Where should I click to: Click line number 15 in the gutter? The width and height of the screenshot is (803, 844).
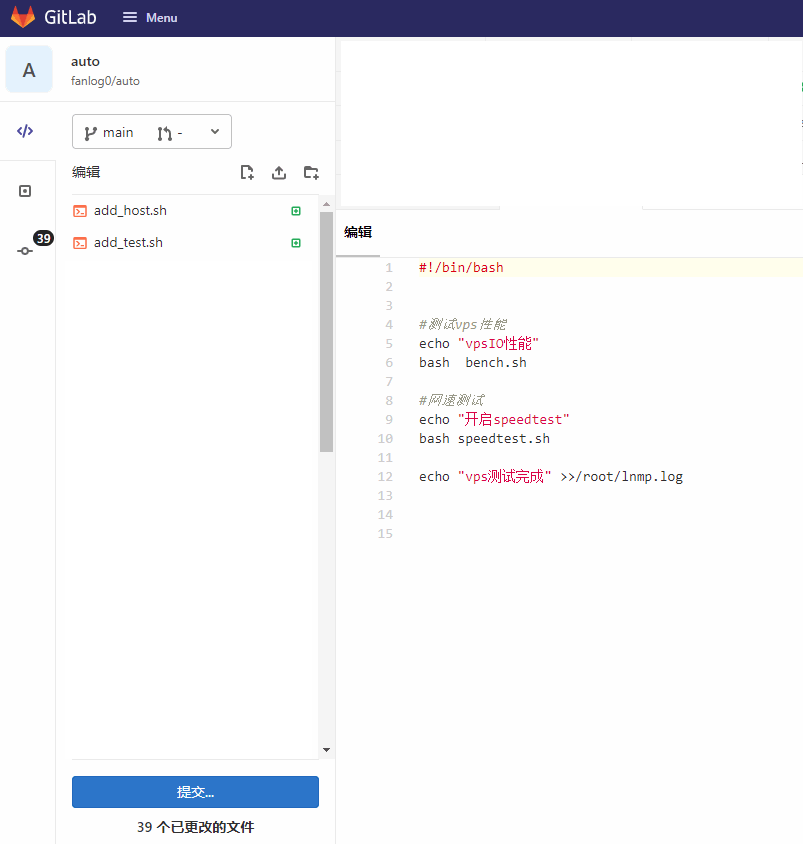click(x=385, y=533)
